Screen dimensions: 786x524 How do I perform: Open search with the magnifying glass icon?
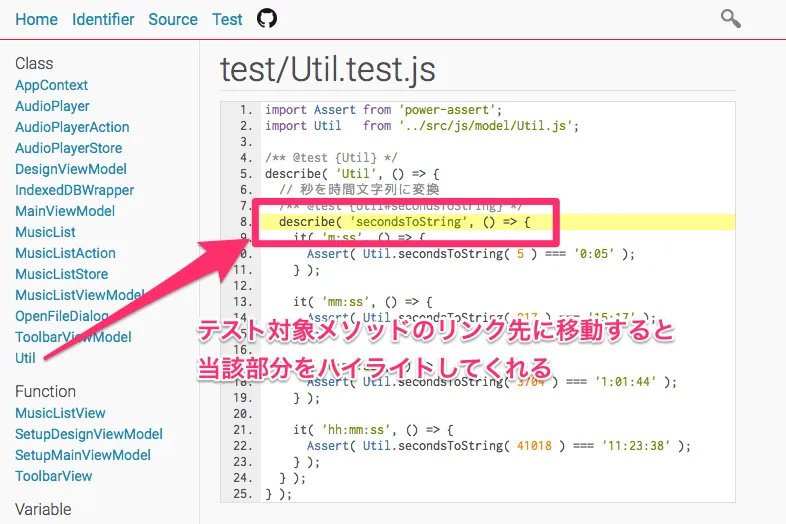731,18
